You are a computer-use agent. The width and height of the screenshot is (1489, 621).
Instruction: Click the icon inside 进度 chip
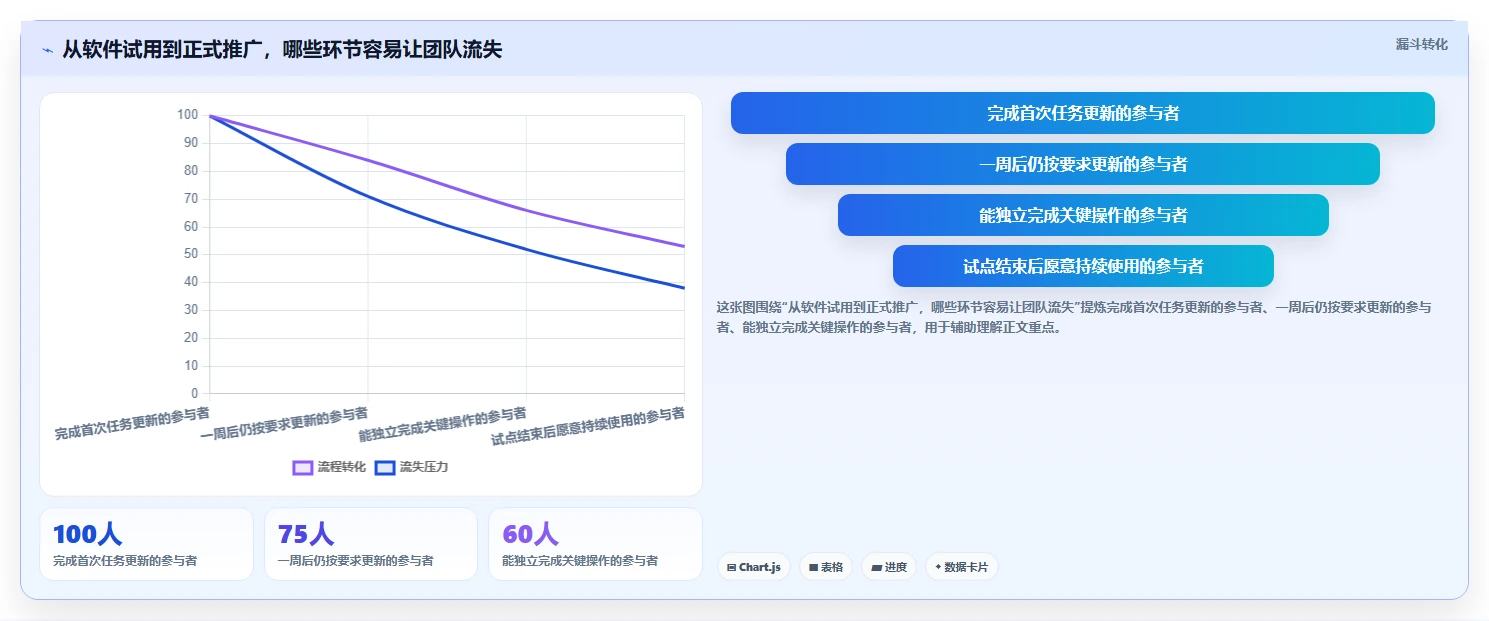coord(876,568)
